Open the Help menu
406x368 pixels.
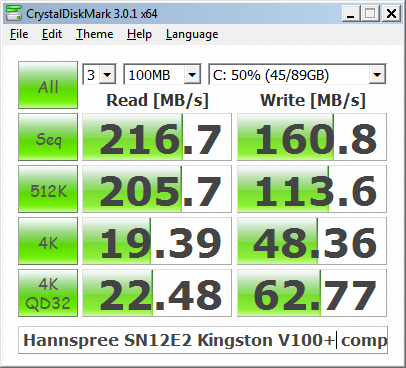(x=139, y=34)
